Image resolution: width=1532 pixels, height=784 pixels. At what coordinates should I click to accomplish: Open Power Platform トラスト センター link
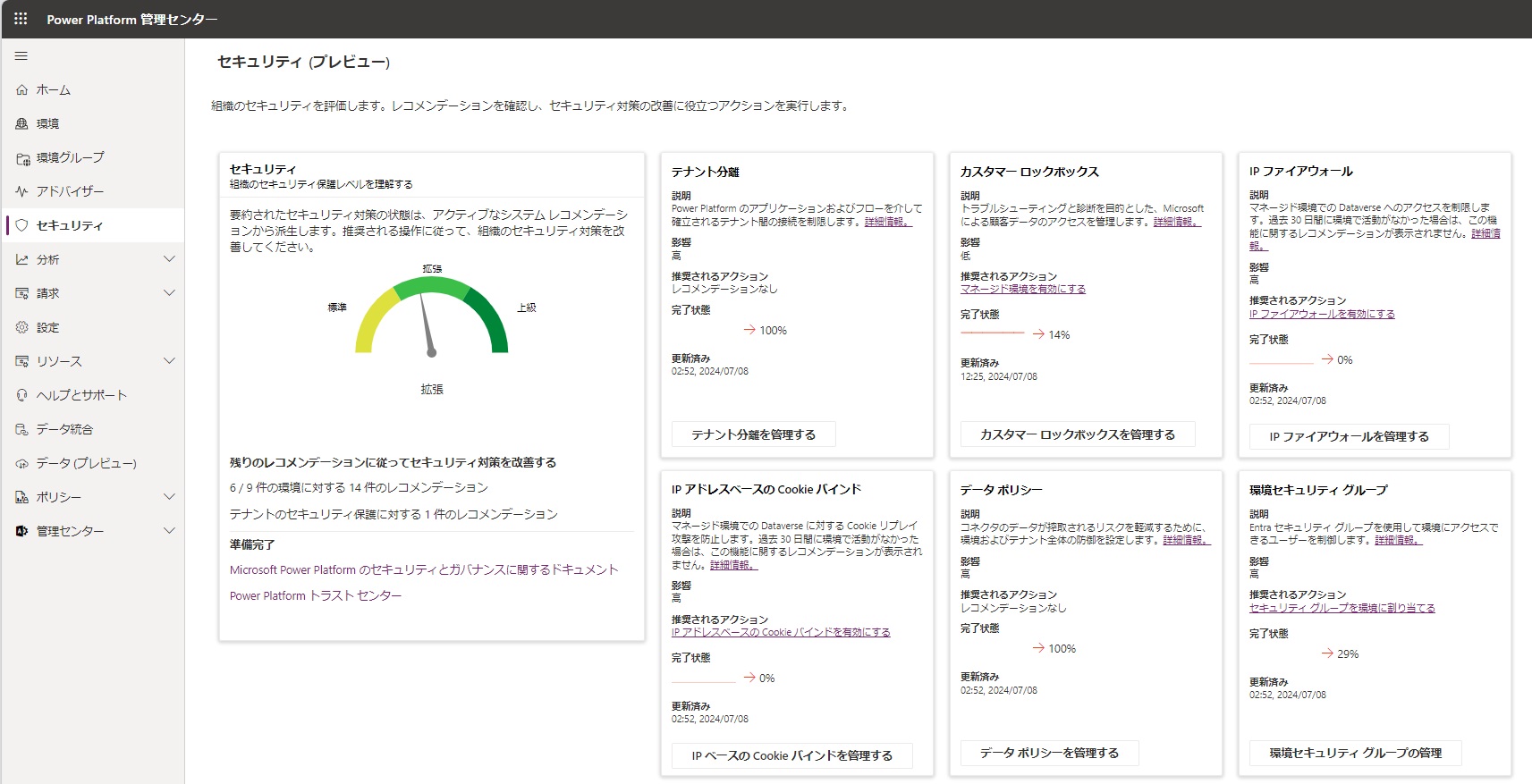pos(316,595)
